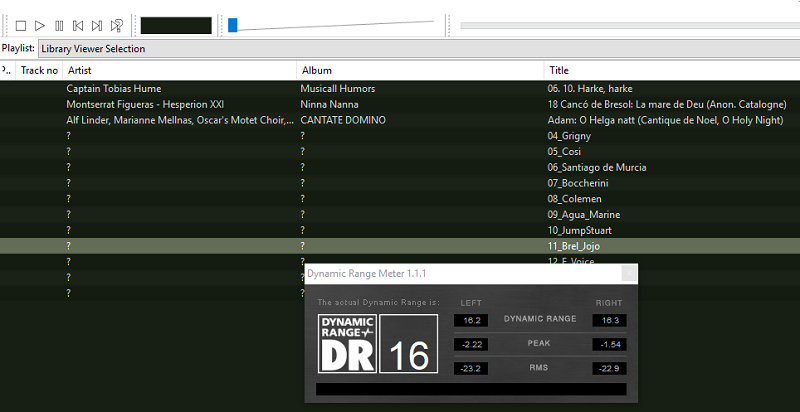The image size is (800, 412).
Task: Select track '04_Grigny'
Action: [x=569, y=136]
